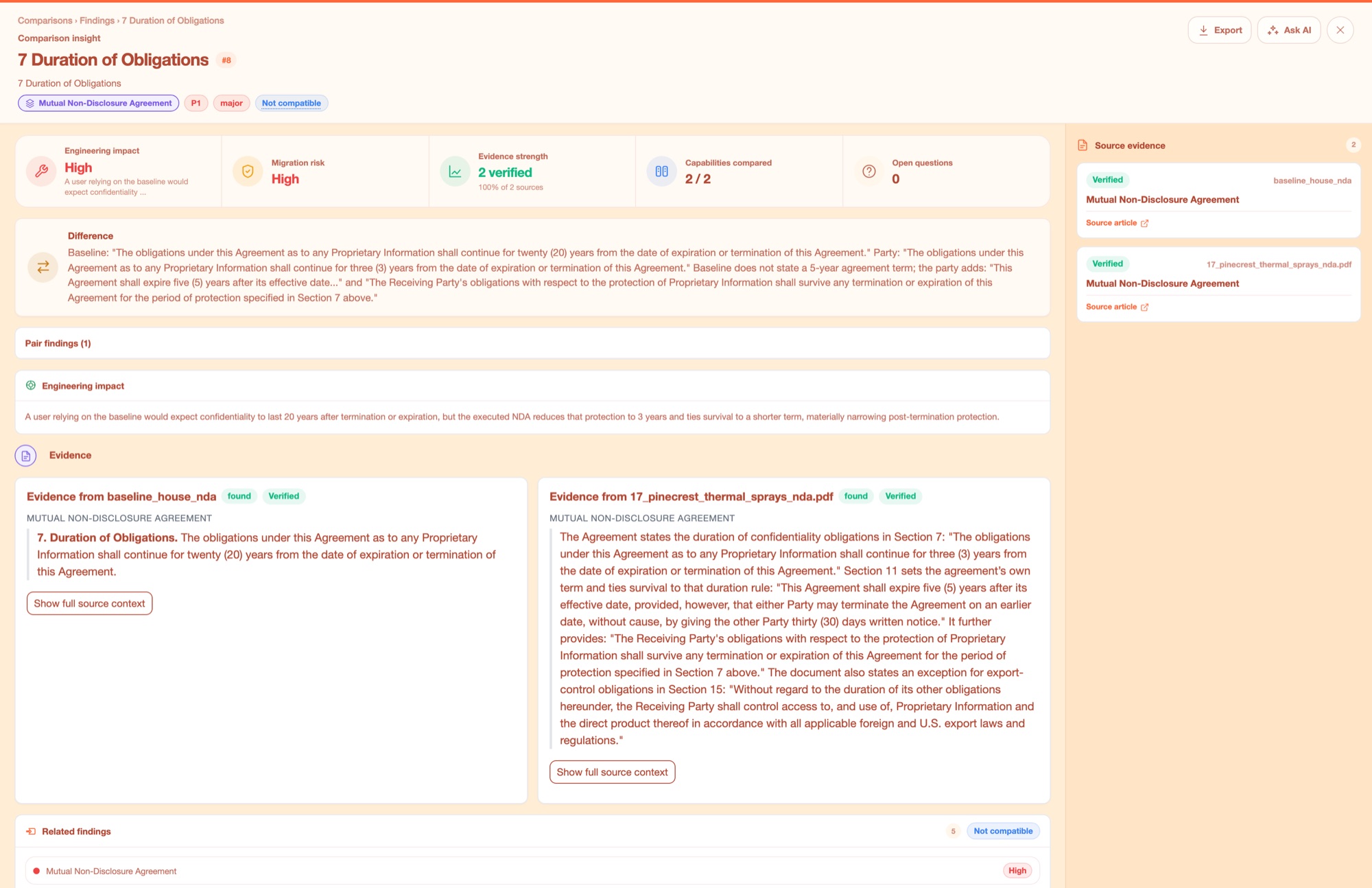Viewport: 1372px width, 888px height.
Task: Click the Source evidence count badge 2
Action: 1353,145
